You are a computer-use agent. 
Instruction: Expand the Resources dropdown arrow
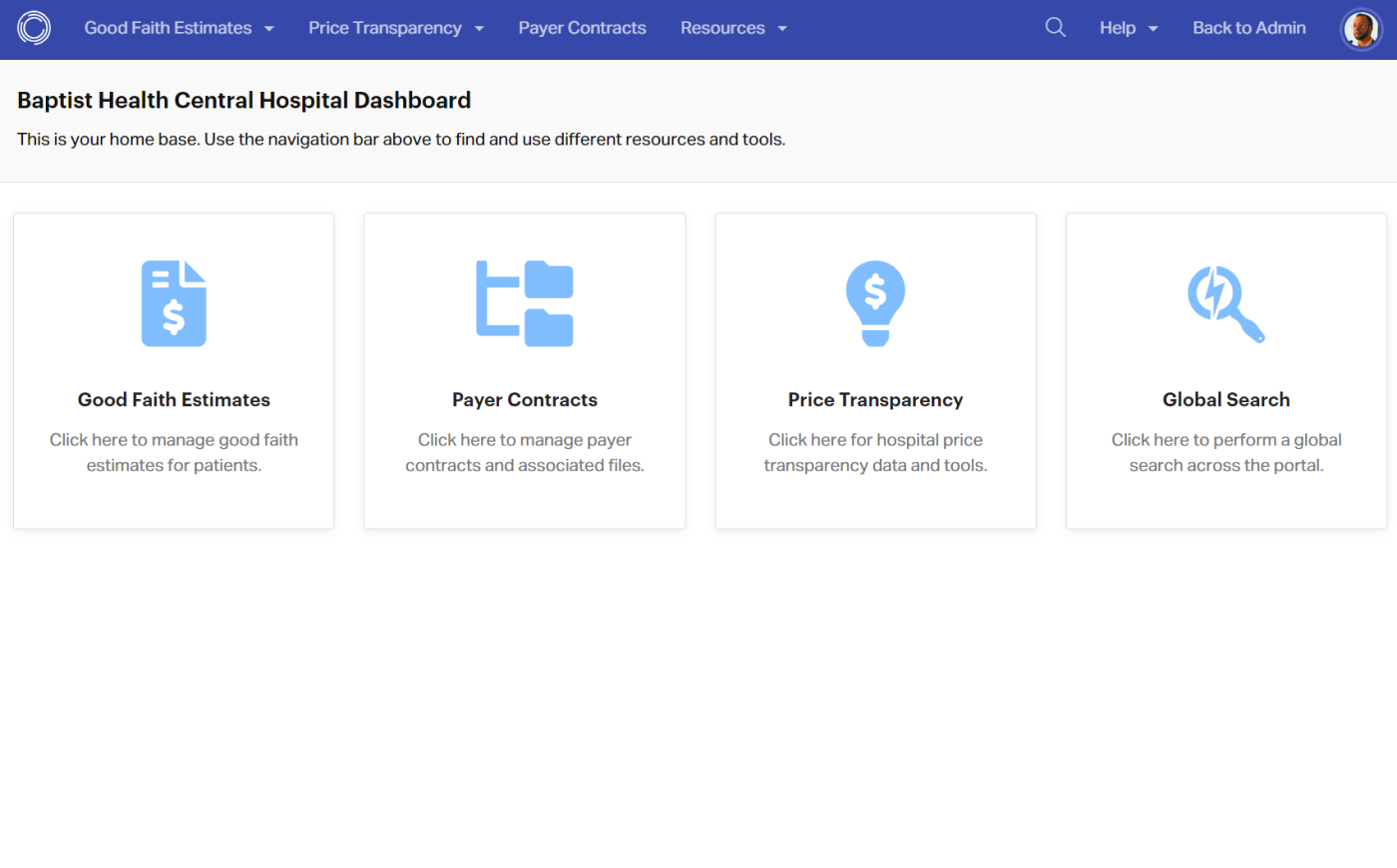(782, 29)
